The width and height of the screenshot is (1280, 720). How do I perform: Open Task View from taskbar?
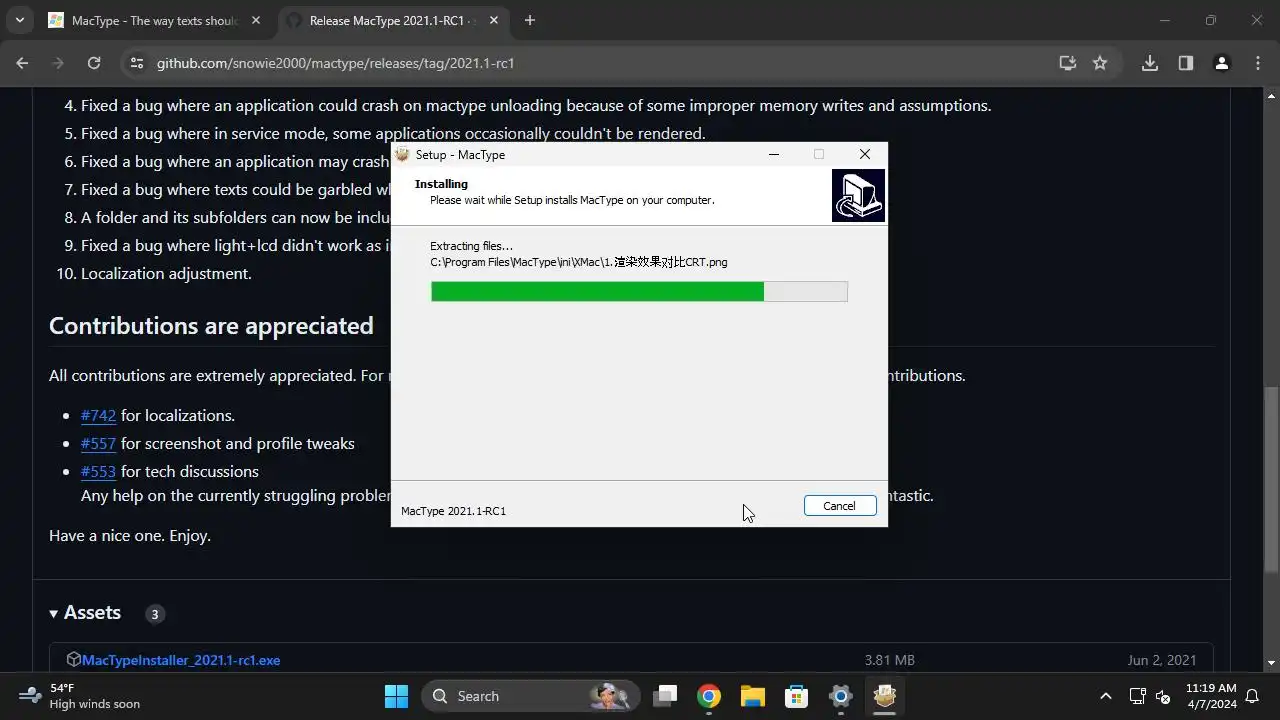666,696
